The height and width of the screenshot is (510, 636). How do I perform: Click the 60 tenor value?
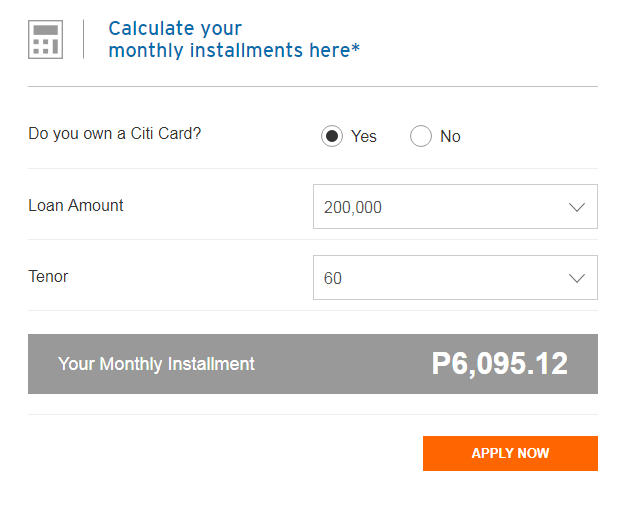pos(333,278)
